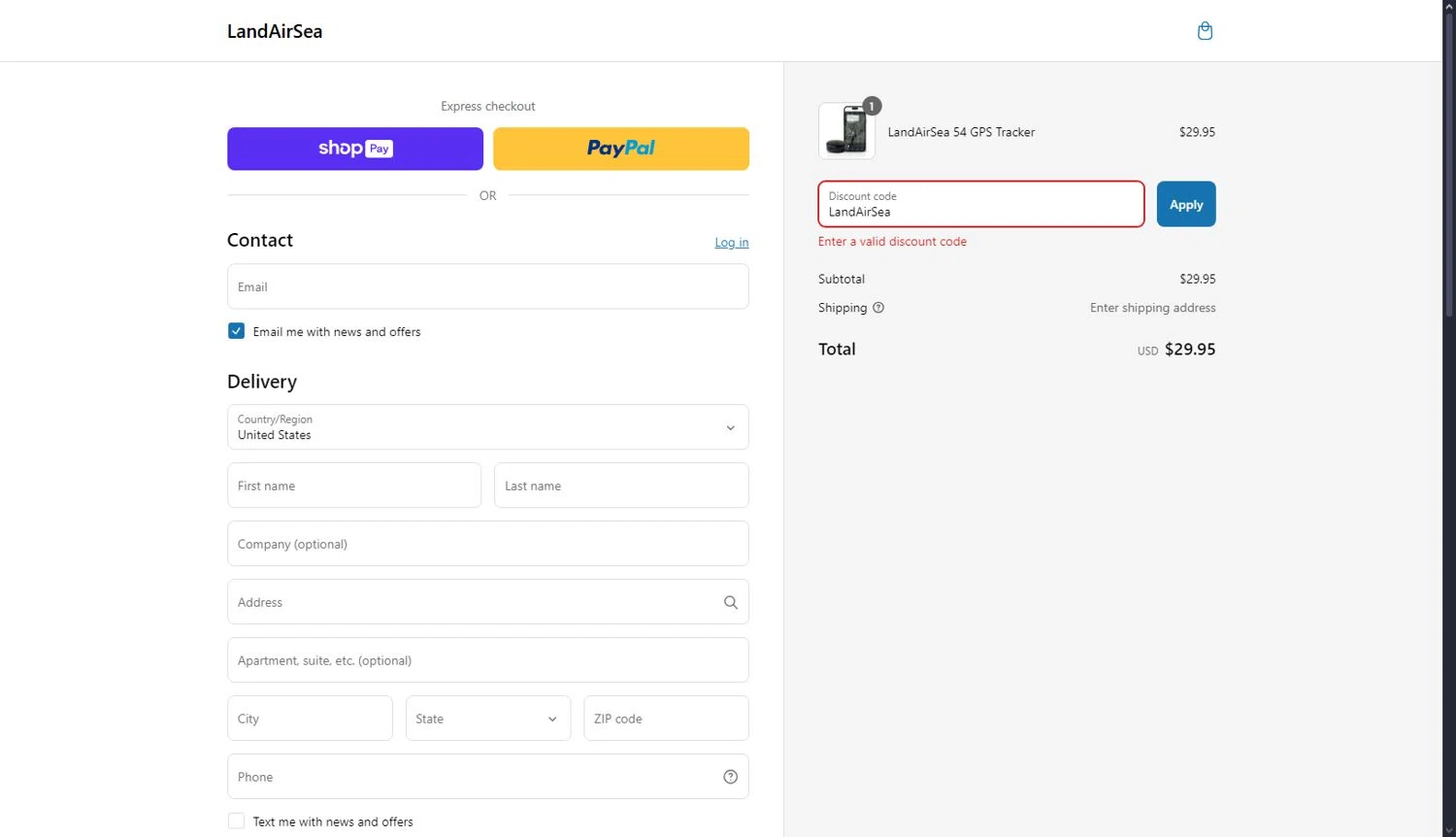Screen dimensions: 1456x837
Task: Focus the City input field
Action: 310,719
